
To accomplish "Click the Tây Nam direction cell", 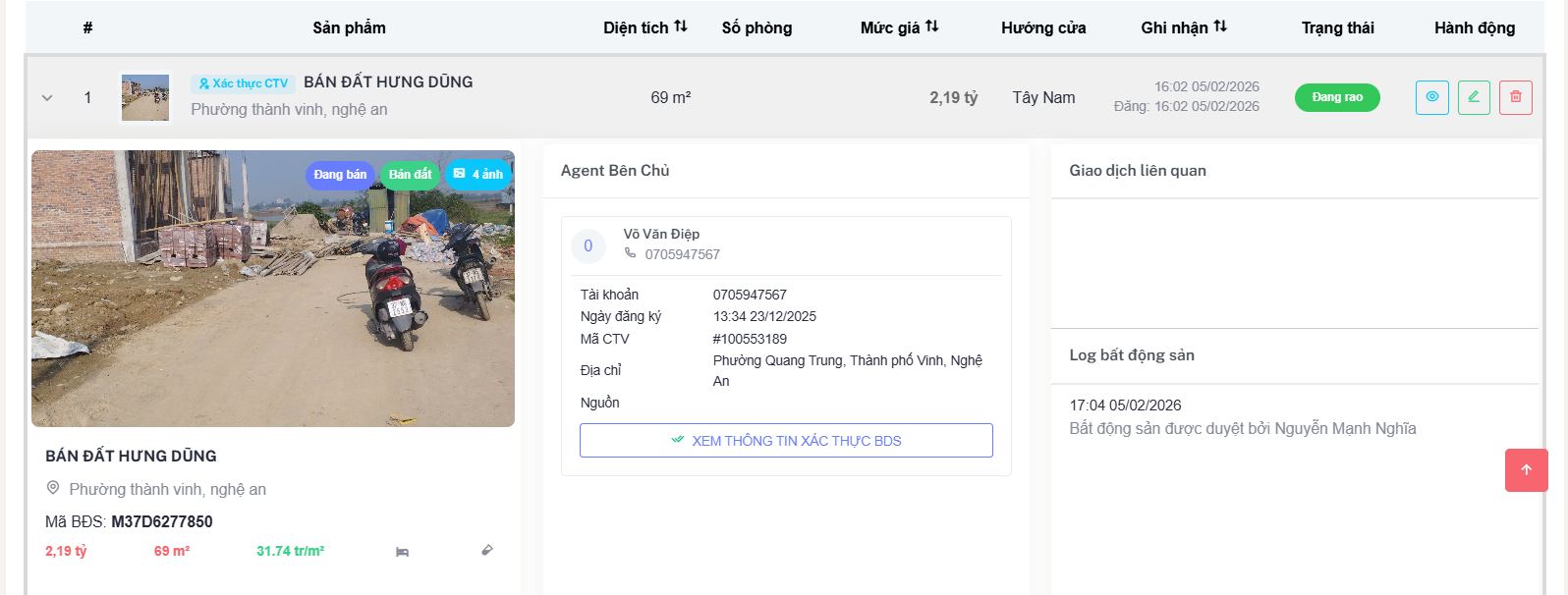I will tap(1043, 97).
